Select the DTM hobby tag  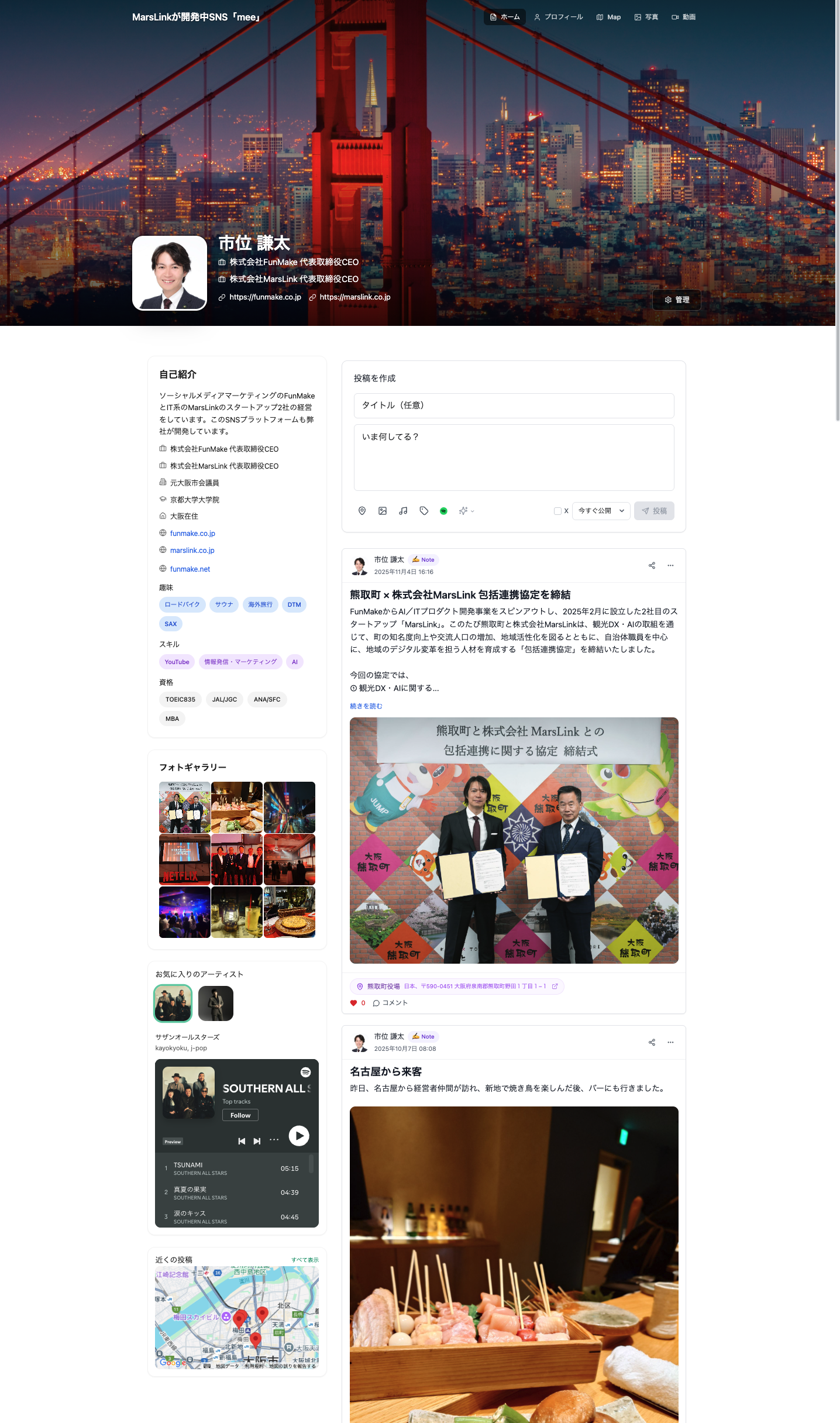point(294,604)
